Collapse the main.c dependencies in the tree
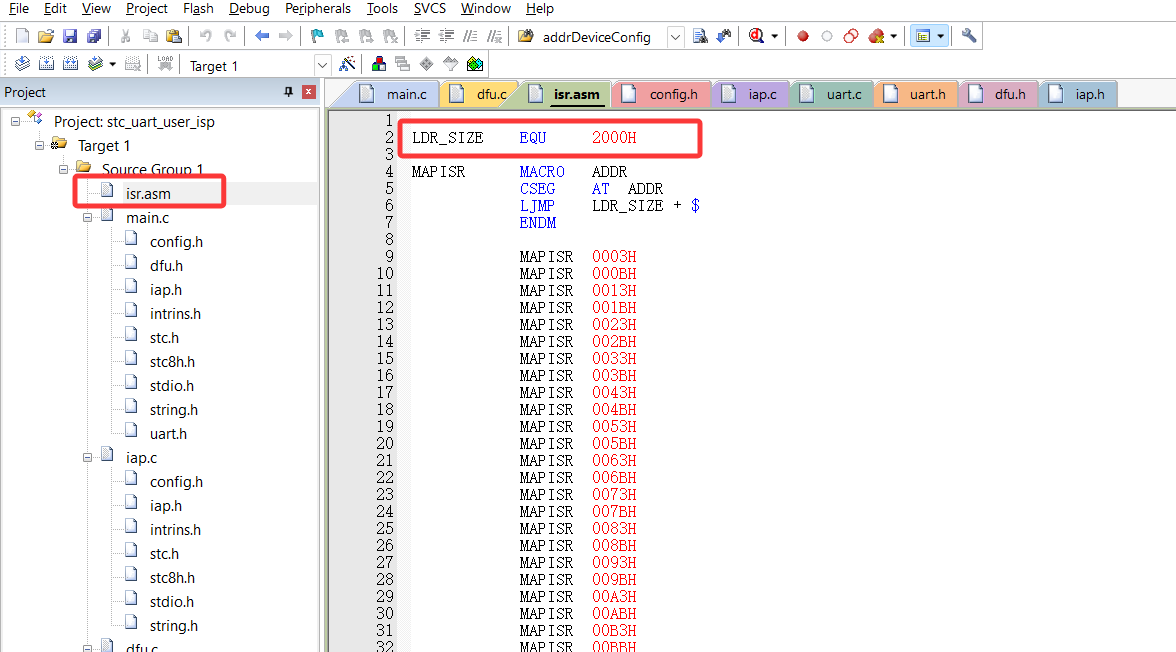The width and height of the screenshot is (1176, 652). pyautogui.click(x=87, y=216)
